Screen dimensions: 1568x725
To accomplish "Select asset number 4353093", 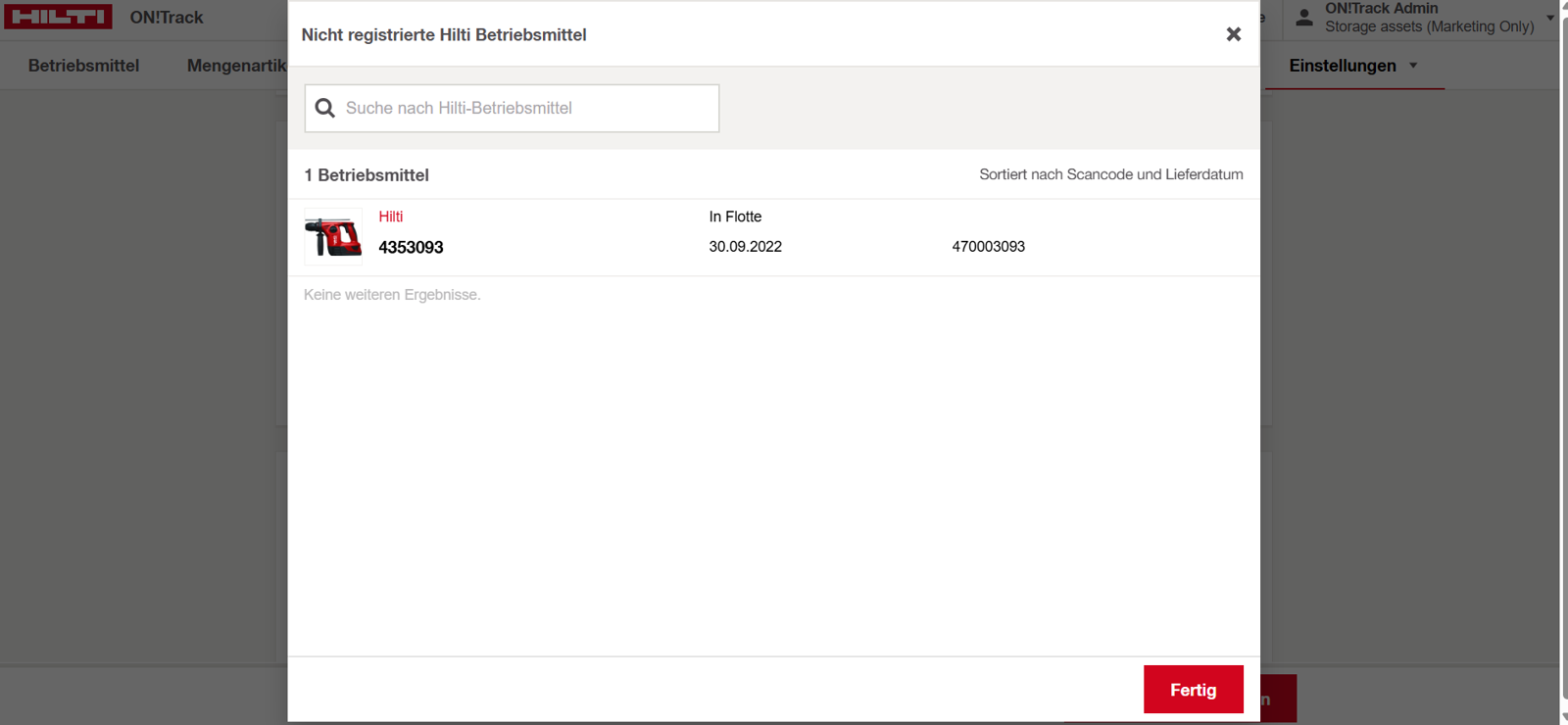I will (411, 248).
